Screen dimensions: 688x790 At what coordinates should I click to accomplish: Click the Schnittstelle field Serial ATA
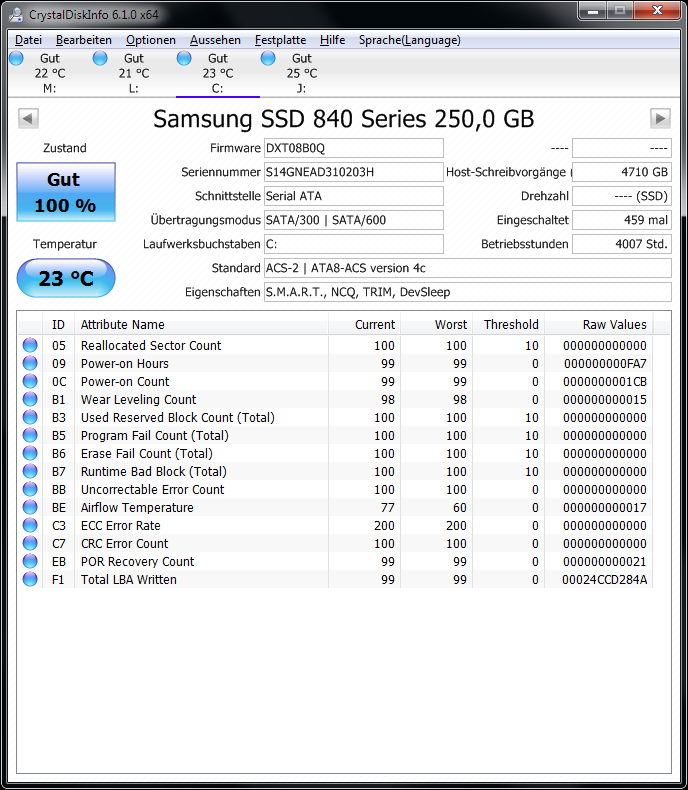coord(354,196)
